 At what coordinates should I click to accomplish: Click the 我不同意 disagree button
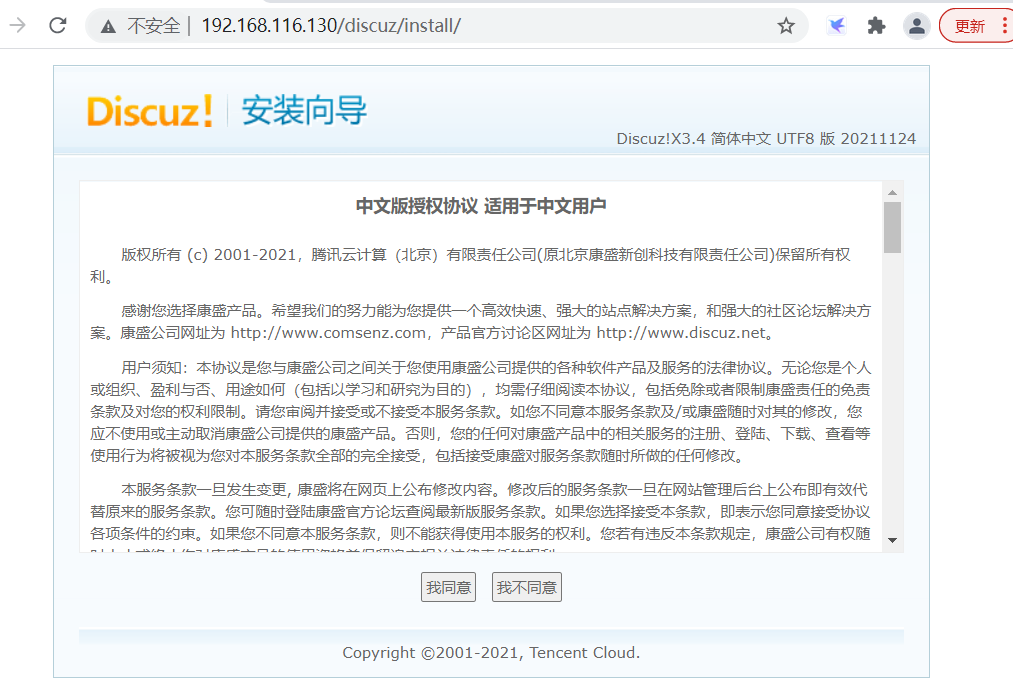click(527, 587)
